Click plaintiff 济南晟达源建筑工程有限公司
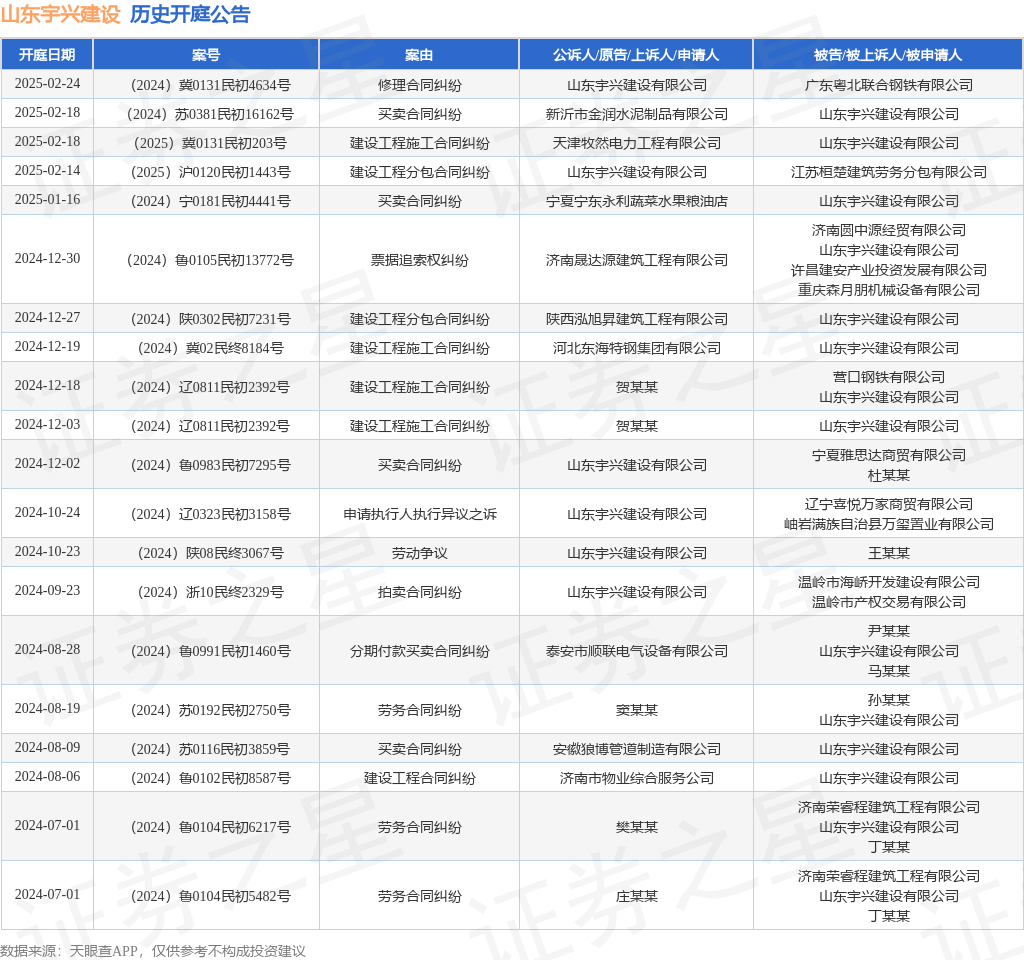Viewport: 1024px width, 960px height. point(637,261)
